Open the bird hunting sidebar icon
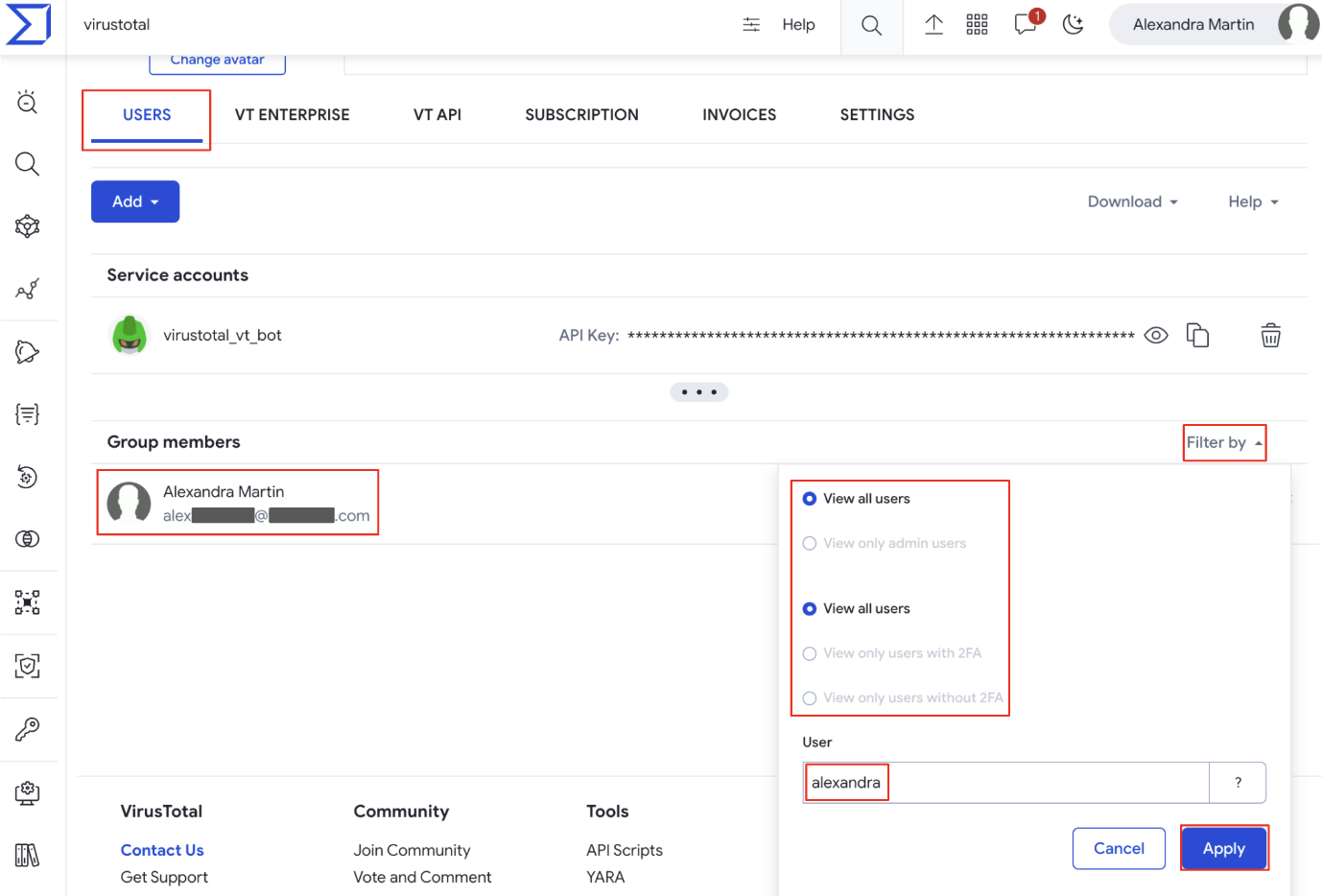 [28, 352]
